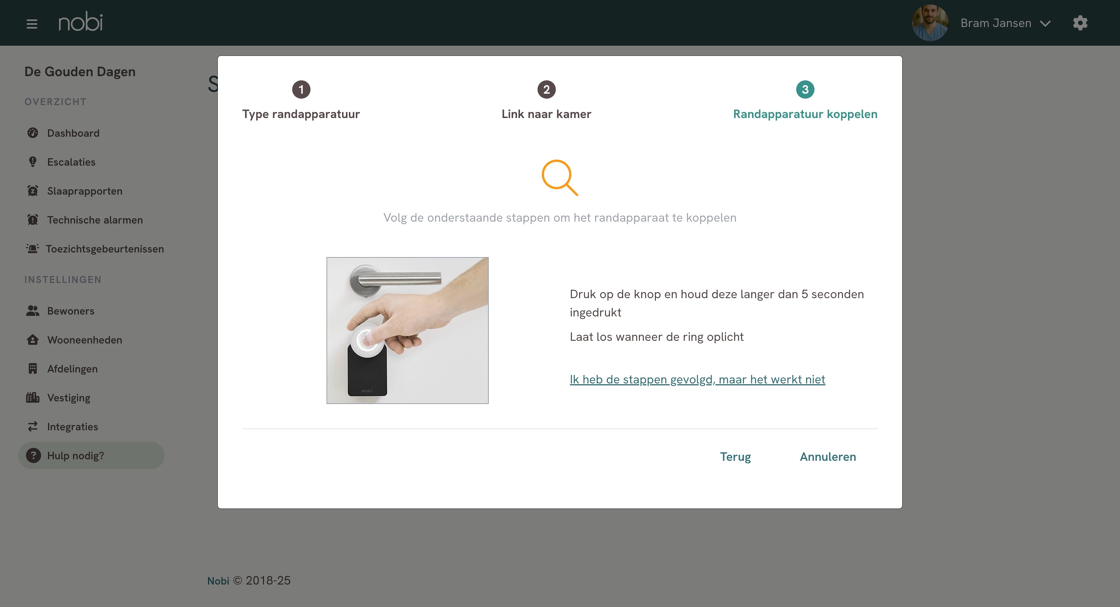
Task: Open Toezichtsgebeurtenissen menu item
Action: pos(94,249)
